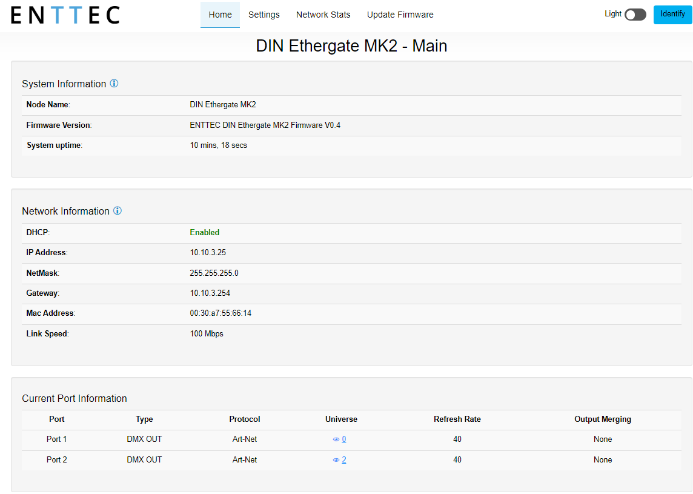Click the Node Name label
The image size is (693, 494).
(x=48, y=105)
